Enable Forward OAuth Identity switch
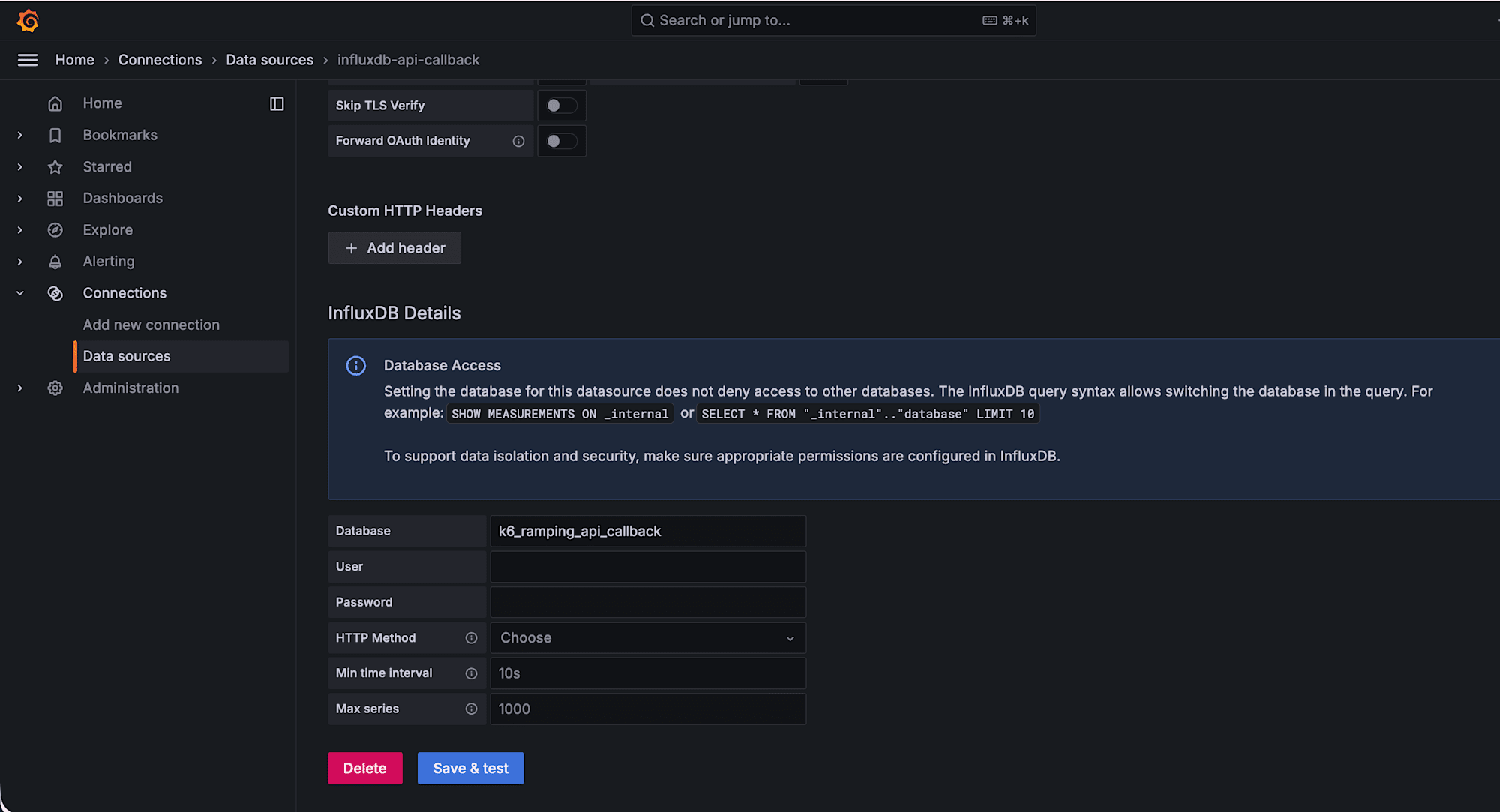 (x=561, y=141)
